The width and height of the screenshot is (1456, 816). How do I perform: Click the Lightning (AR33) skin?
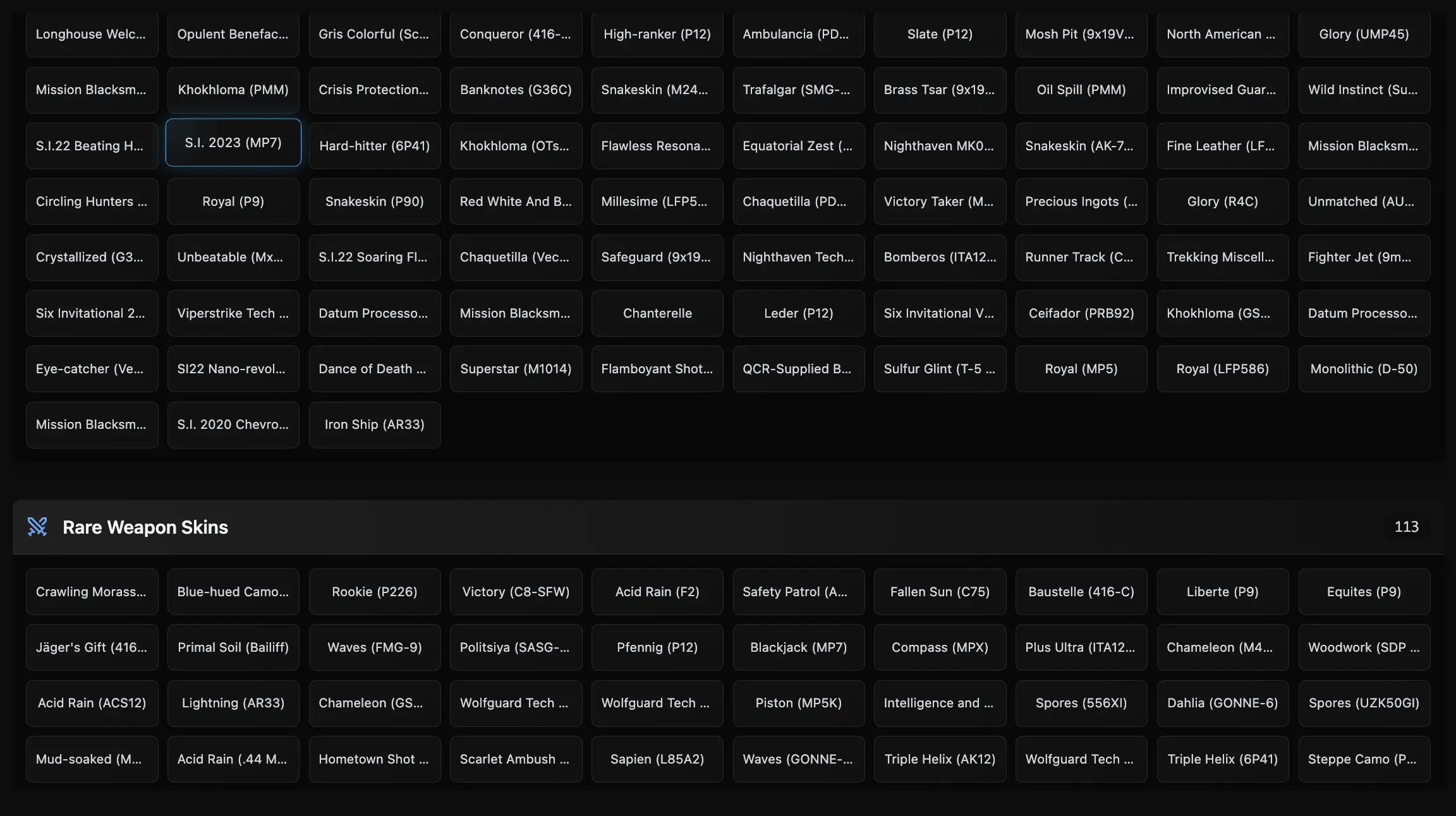(x=233, y=703)
